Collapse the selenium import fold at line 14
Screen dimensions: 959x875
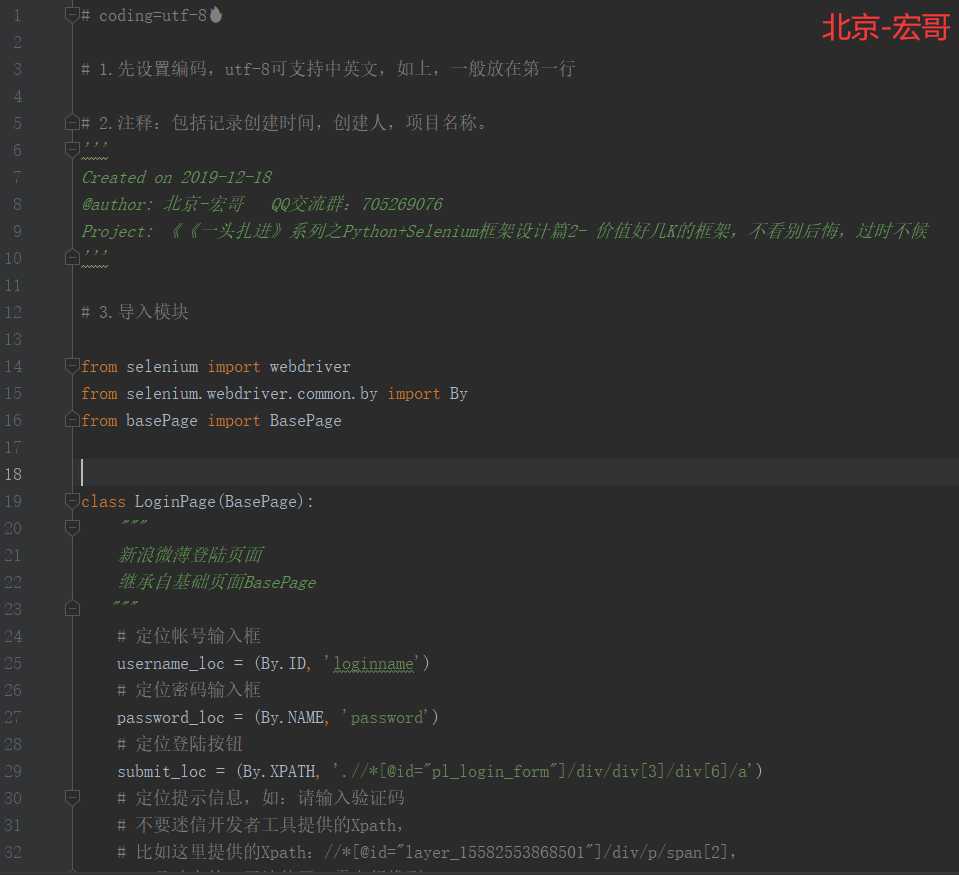point(70,365)
